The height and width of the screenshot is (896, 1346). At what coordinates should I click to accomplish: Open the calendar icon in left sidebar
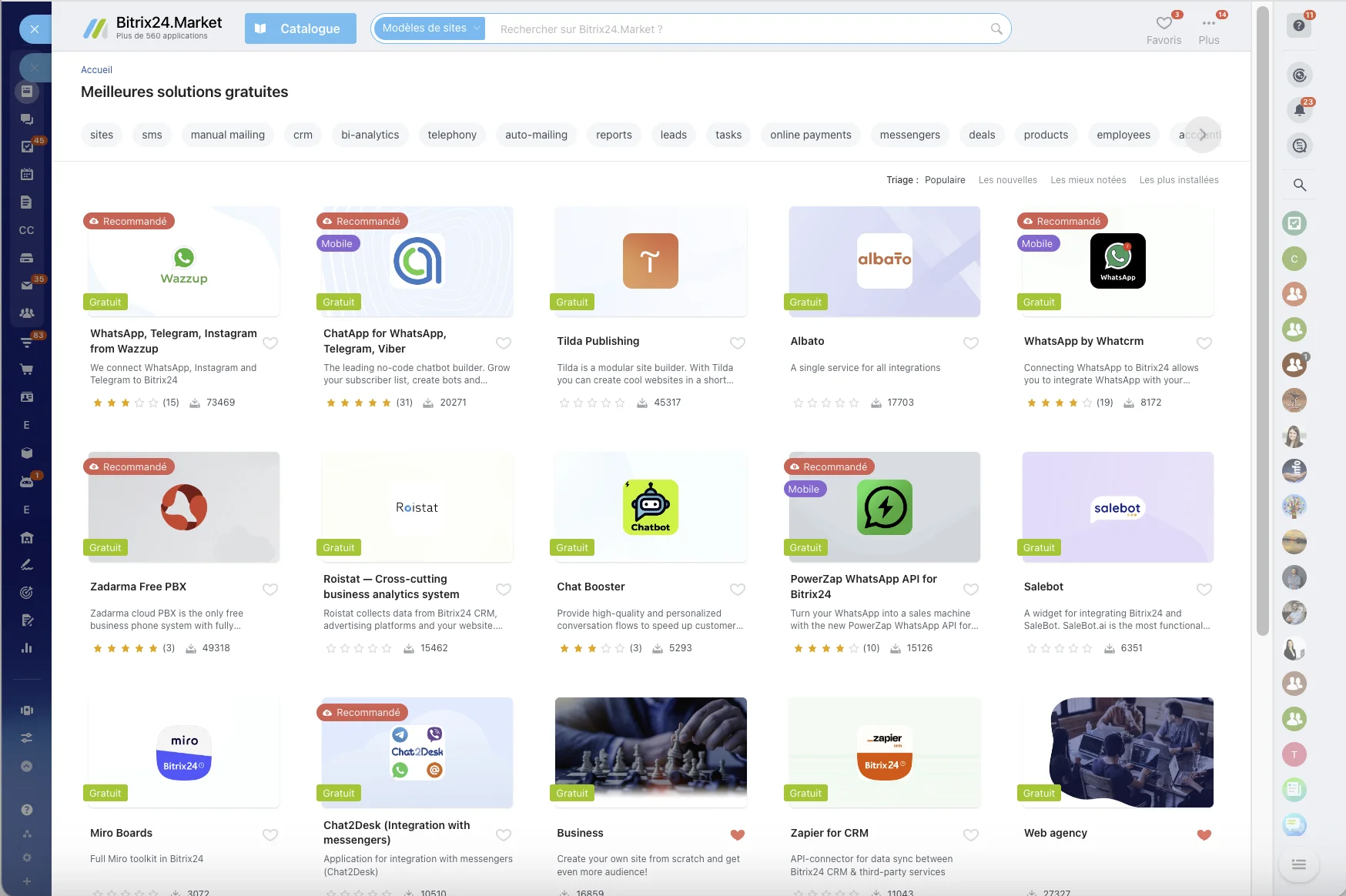pos(27,175)
